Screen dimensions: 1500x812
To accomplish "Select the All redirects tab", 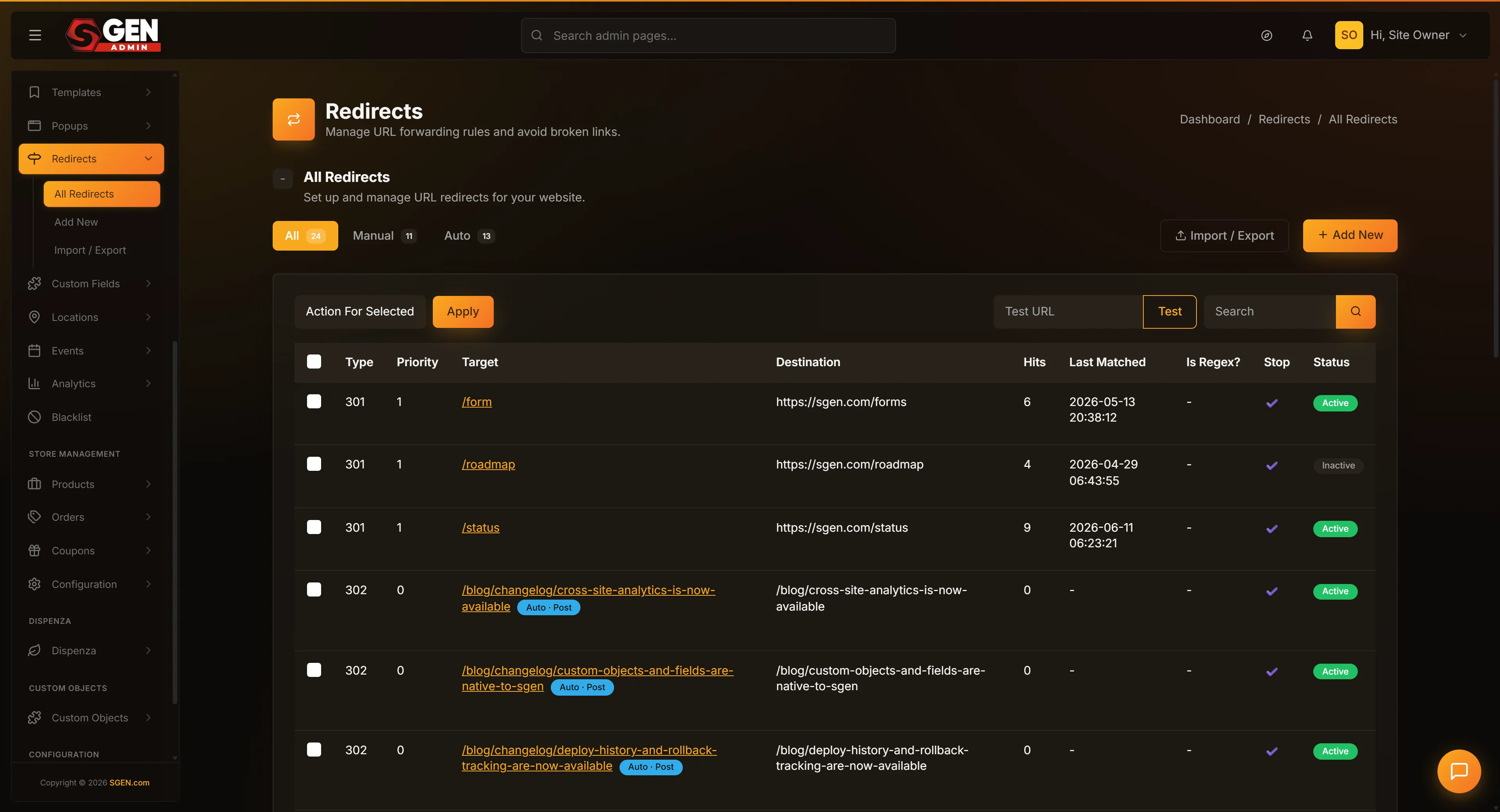I will tap(305, 236).
